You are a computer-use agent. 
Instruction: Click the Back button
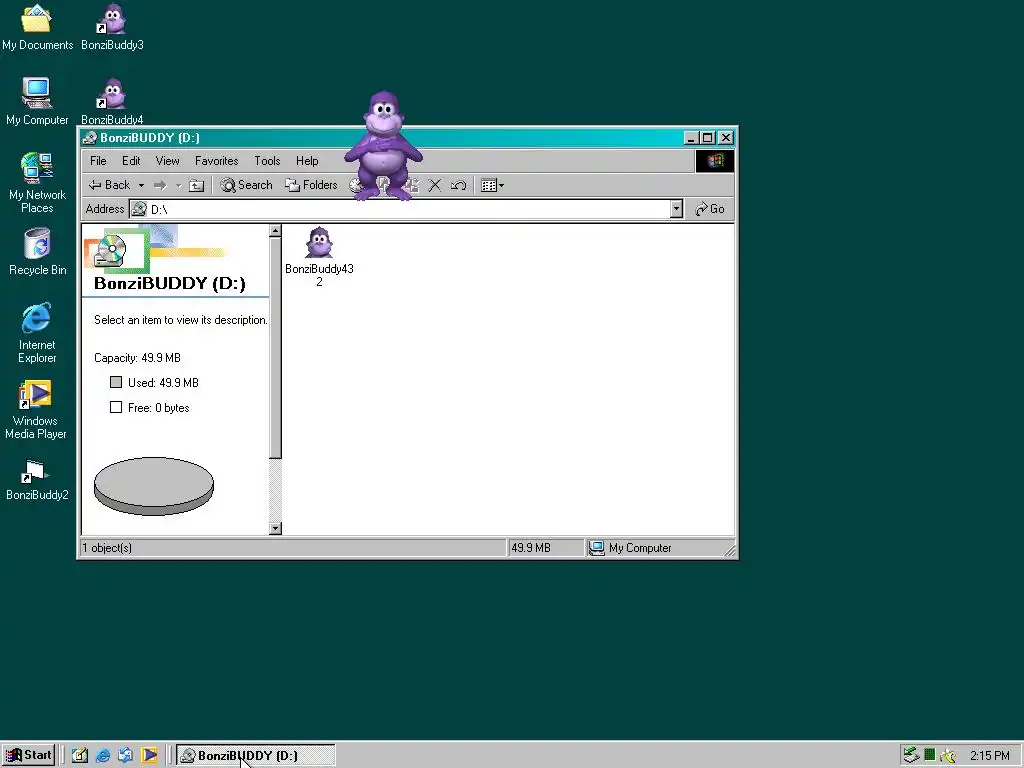(110, 185)
